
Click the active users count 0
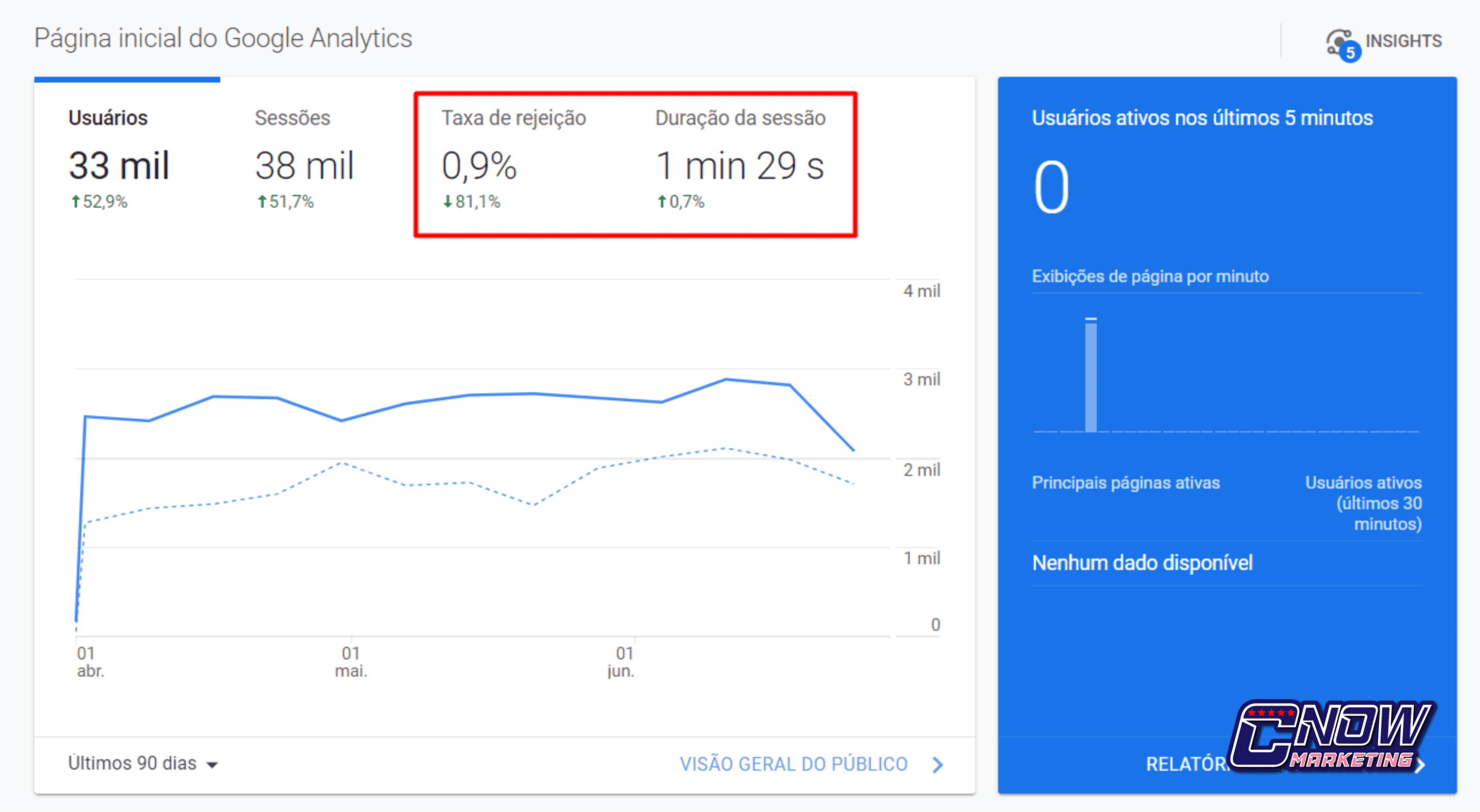point(1052,188)
